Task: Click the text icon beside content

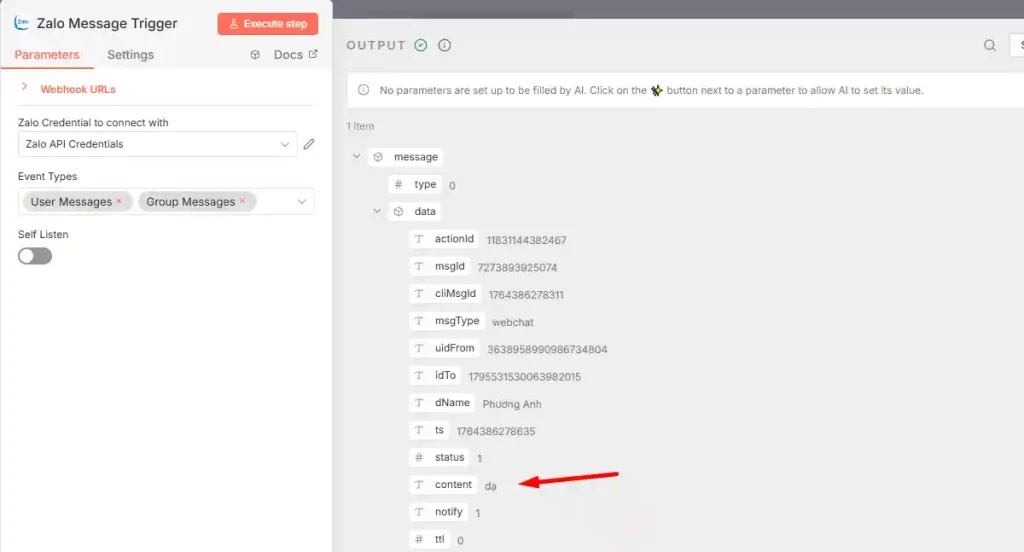Action: point(419,485)
